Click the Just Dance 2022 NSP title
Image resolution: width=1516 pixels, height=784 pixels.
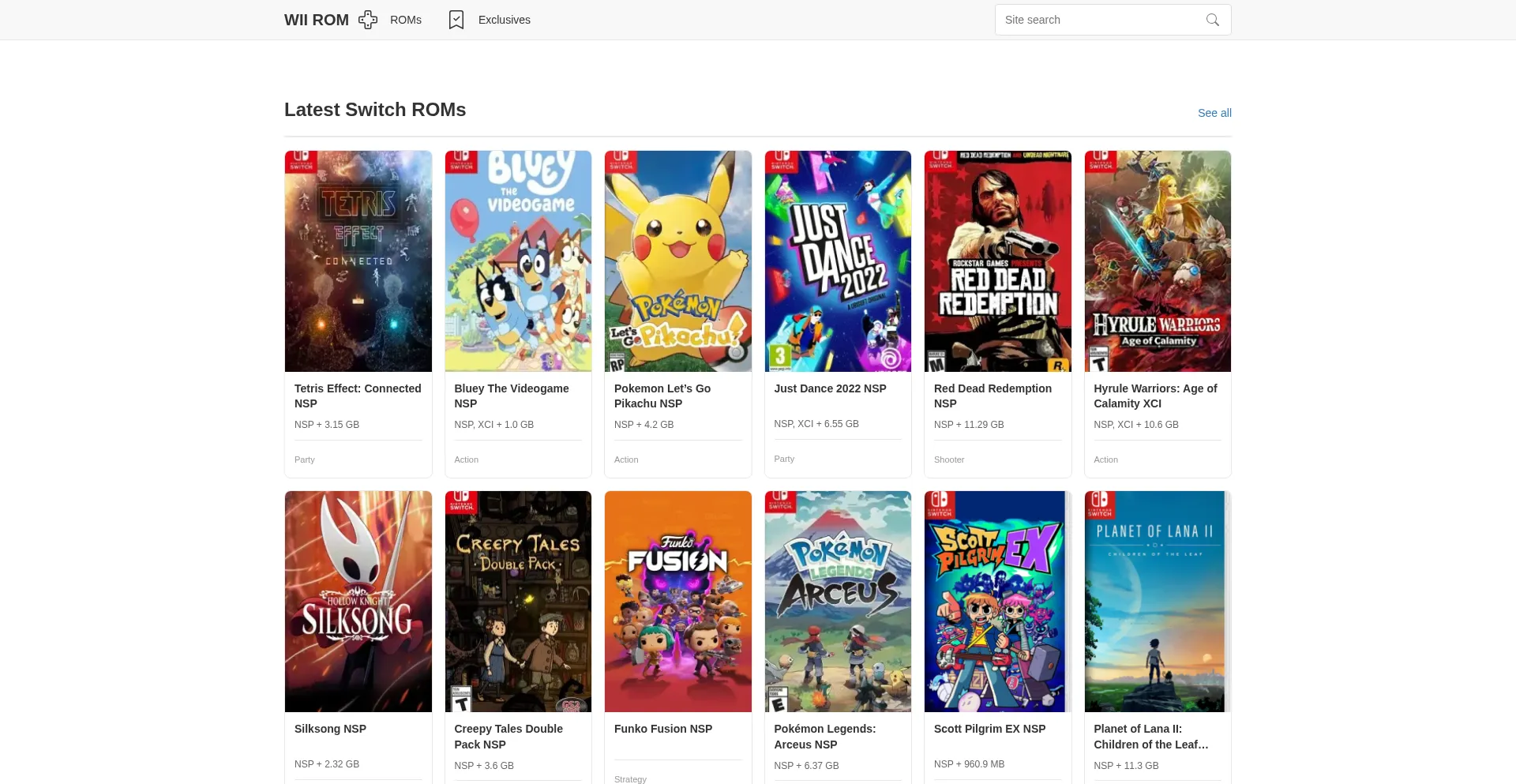[831, 388]
